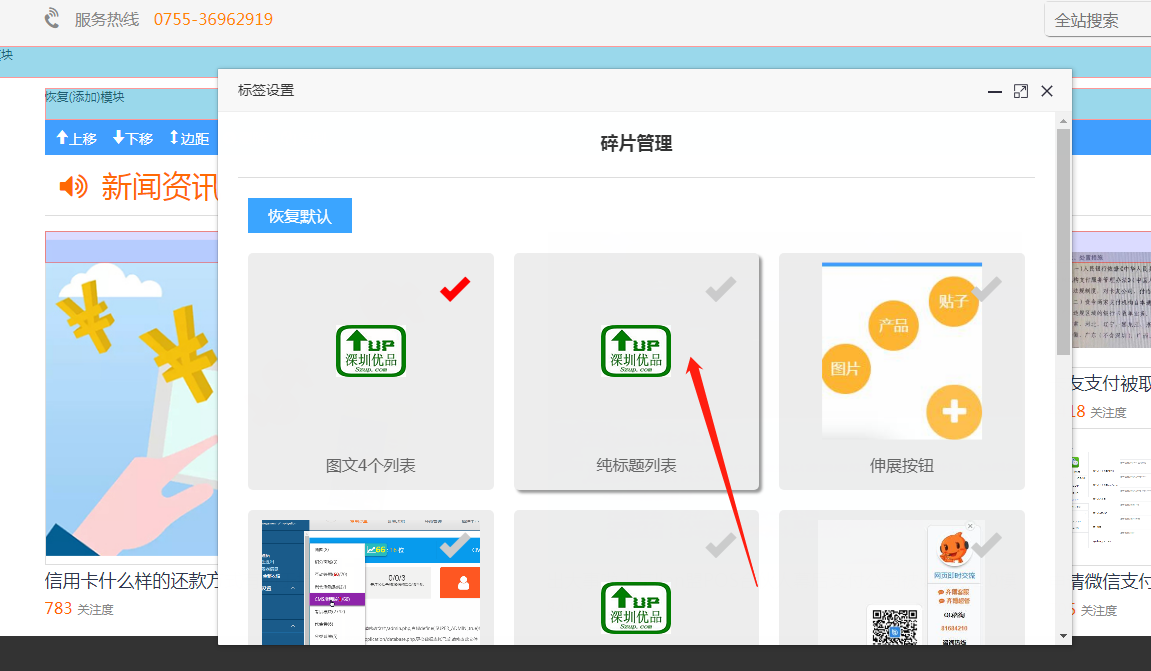Click the 上移 move-up arrow icon
Image resolution: width=1151 pixels, height=671 pixels.
click(x=62, y=138)
